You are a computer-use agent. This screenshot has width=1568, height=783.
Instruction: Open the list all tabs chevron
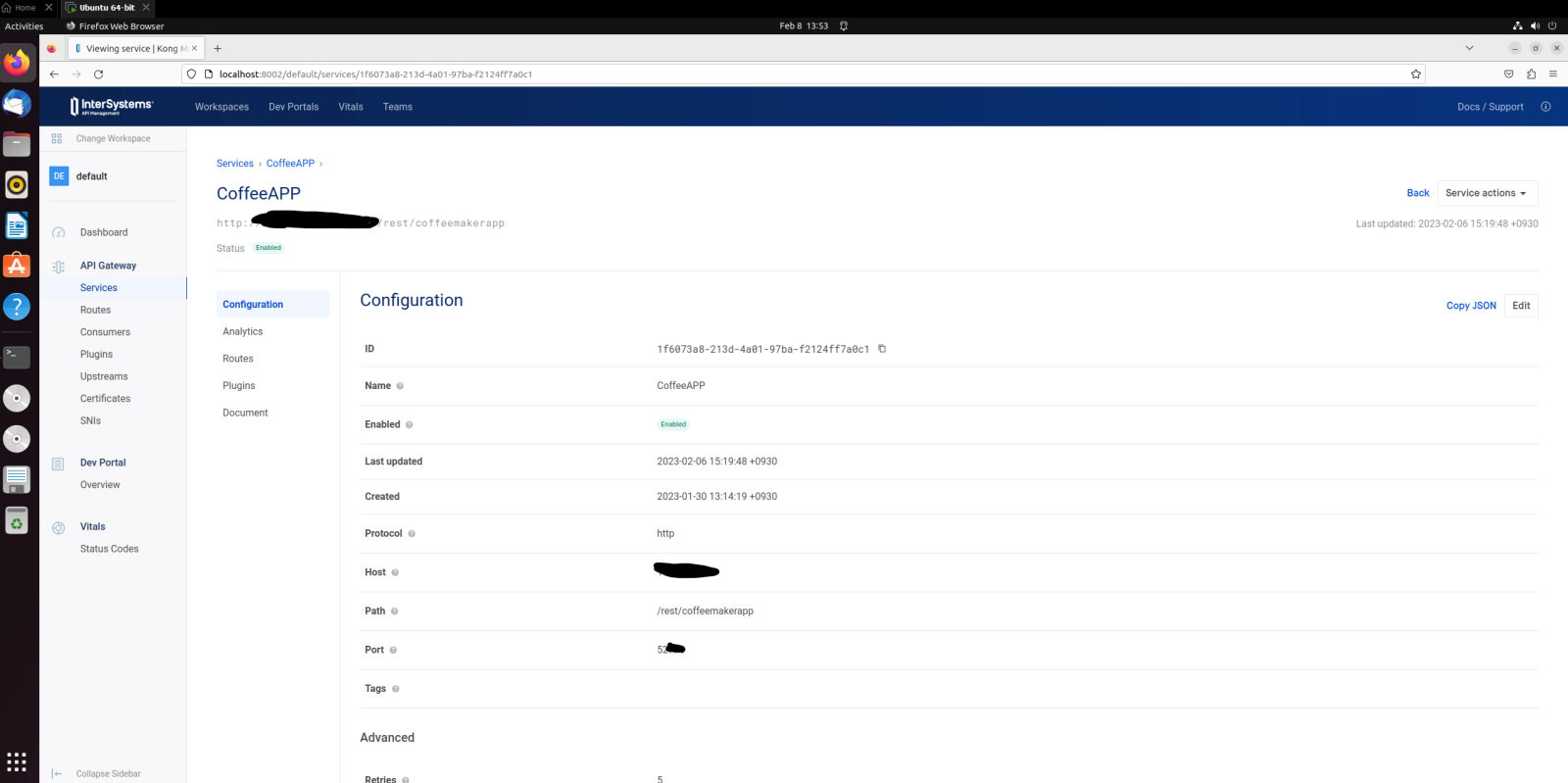tap(1469, 48)
